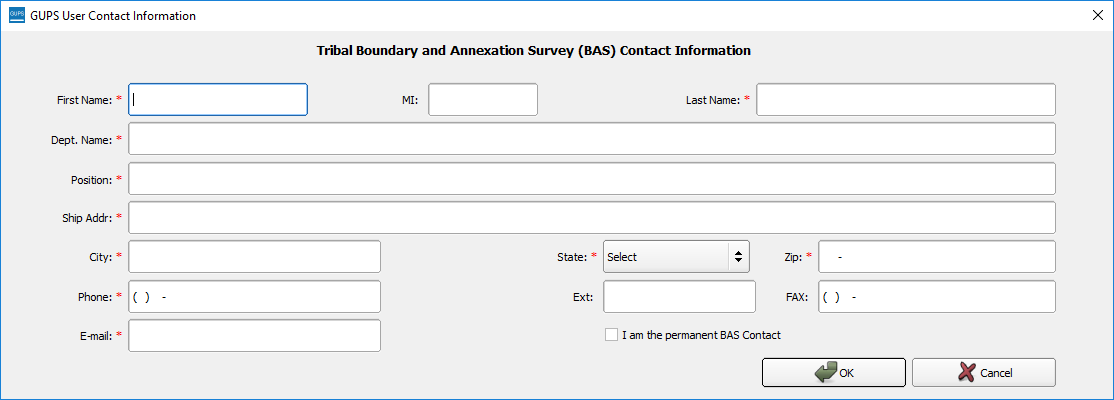The image size is (1114, 400).
Task: Click into the E-mail field
Action: point(255,336)
